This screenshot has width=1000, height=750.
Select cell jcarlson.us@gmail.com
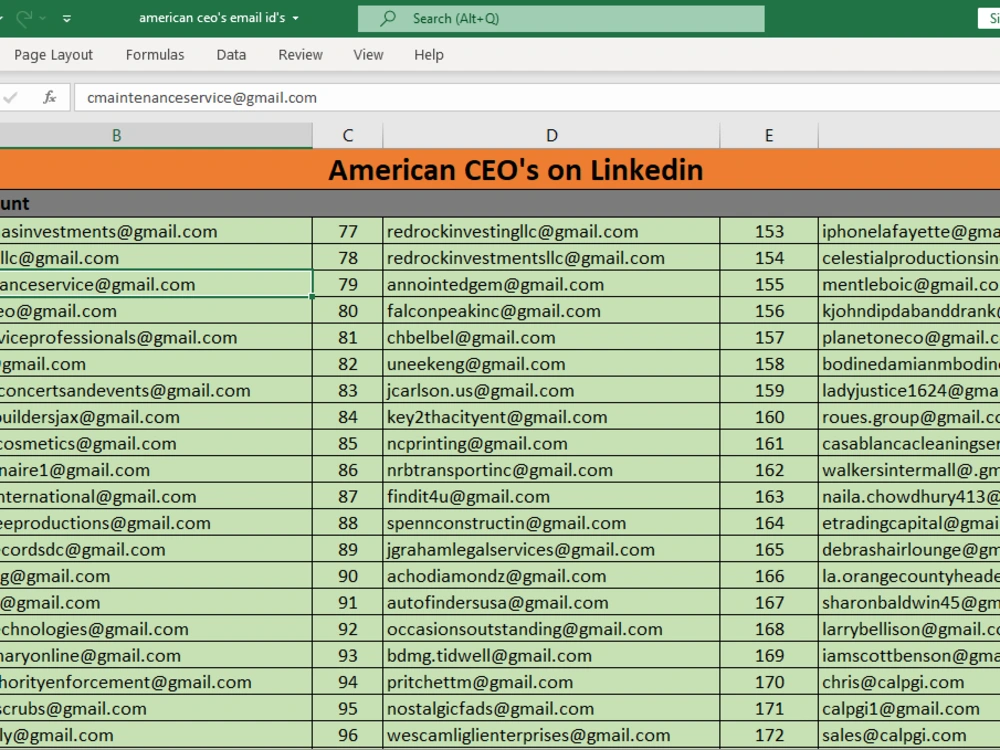[552, 390]
